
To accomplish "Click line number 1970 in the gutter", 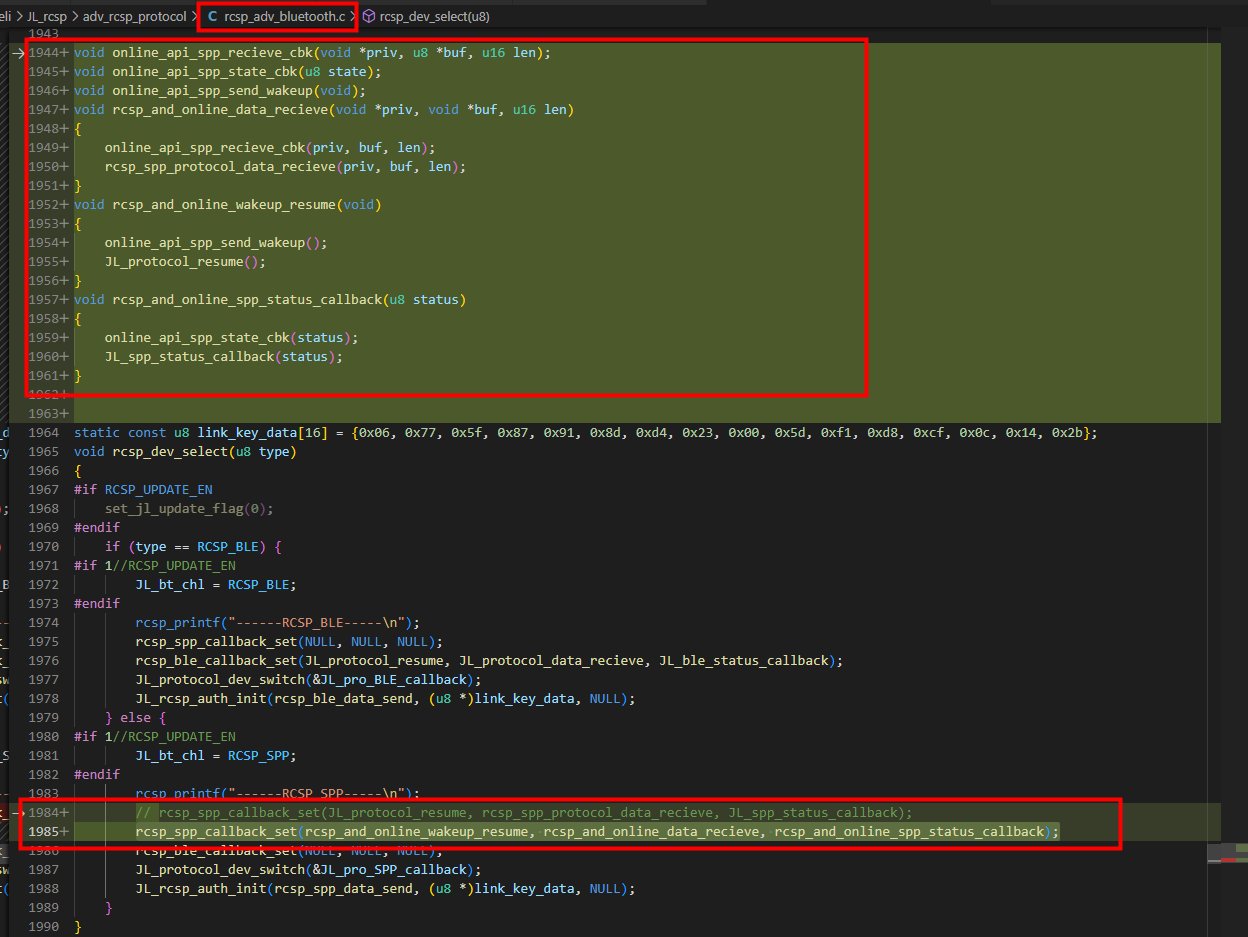I will [x=43, y=546].
